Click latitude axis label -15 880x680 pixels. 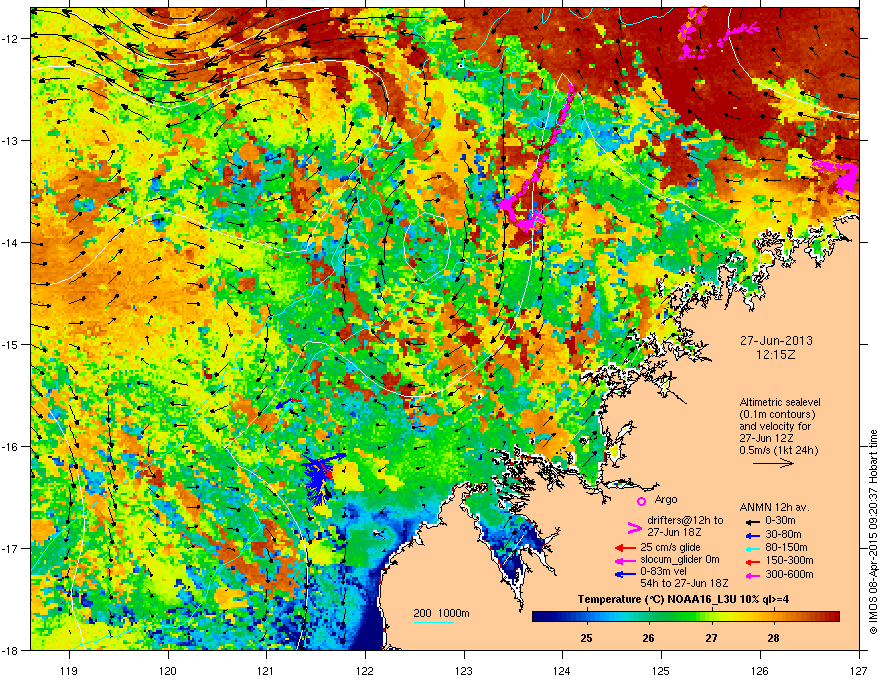pos(11,345)
